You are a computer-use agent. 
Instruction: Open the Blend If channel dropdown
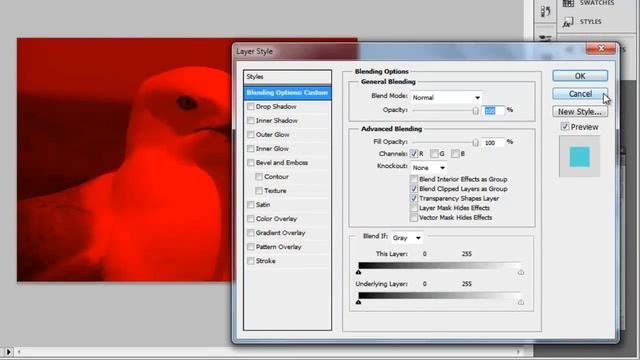pos(407,238)
